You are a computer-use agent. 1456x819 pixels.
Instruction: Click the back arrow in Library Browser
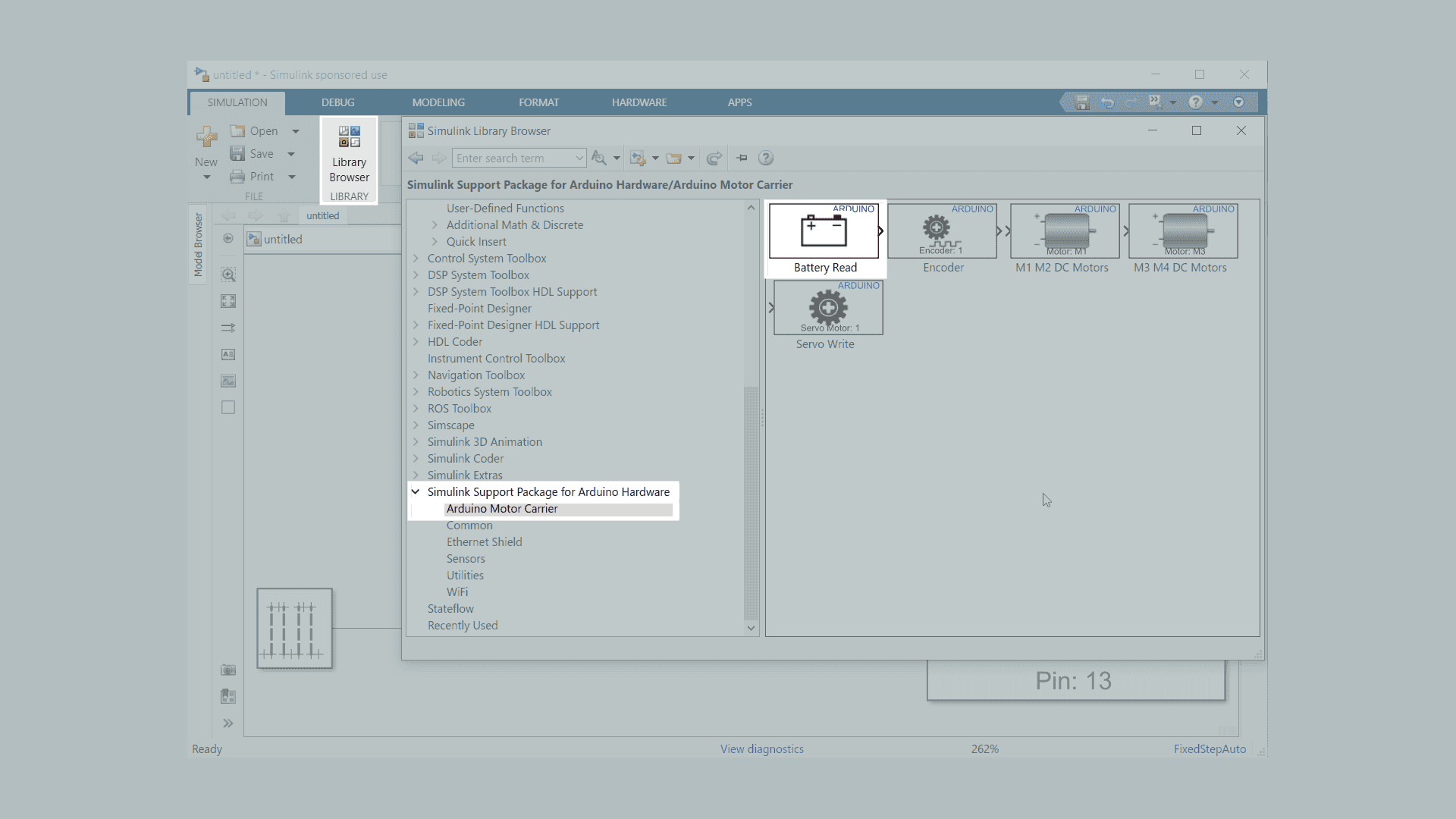click(x=416, y=158)
